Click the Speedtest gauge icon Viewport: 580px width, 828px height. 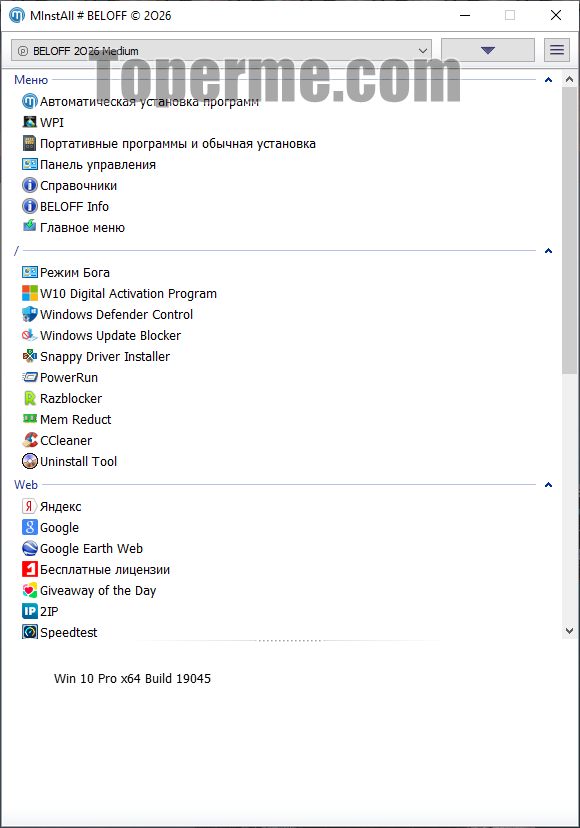tap(30, 632)
